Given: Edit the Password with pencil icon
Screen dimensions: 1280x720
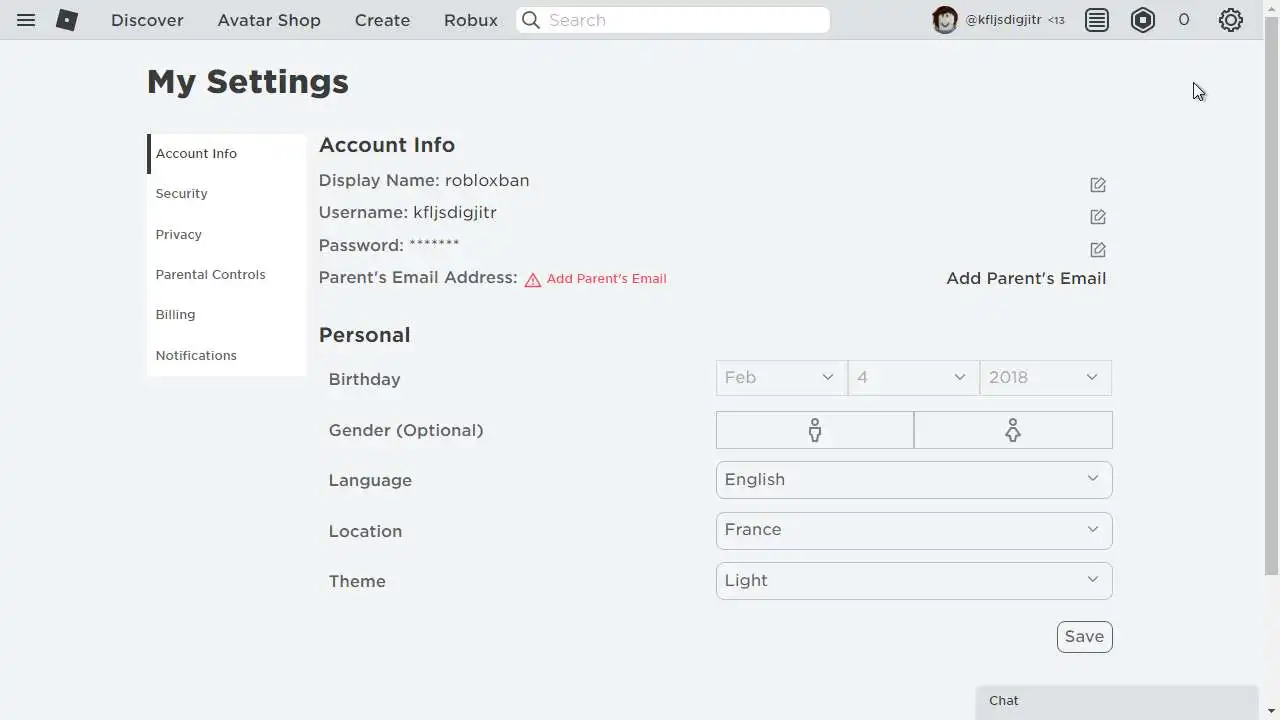Looking at the screenshot, I should click(1098, 249).
